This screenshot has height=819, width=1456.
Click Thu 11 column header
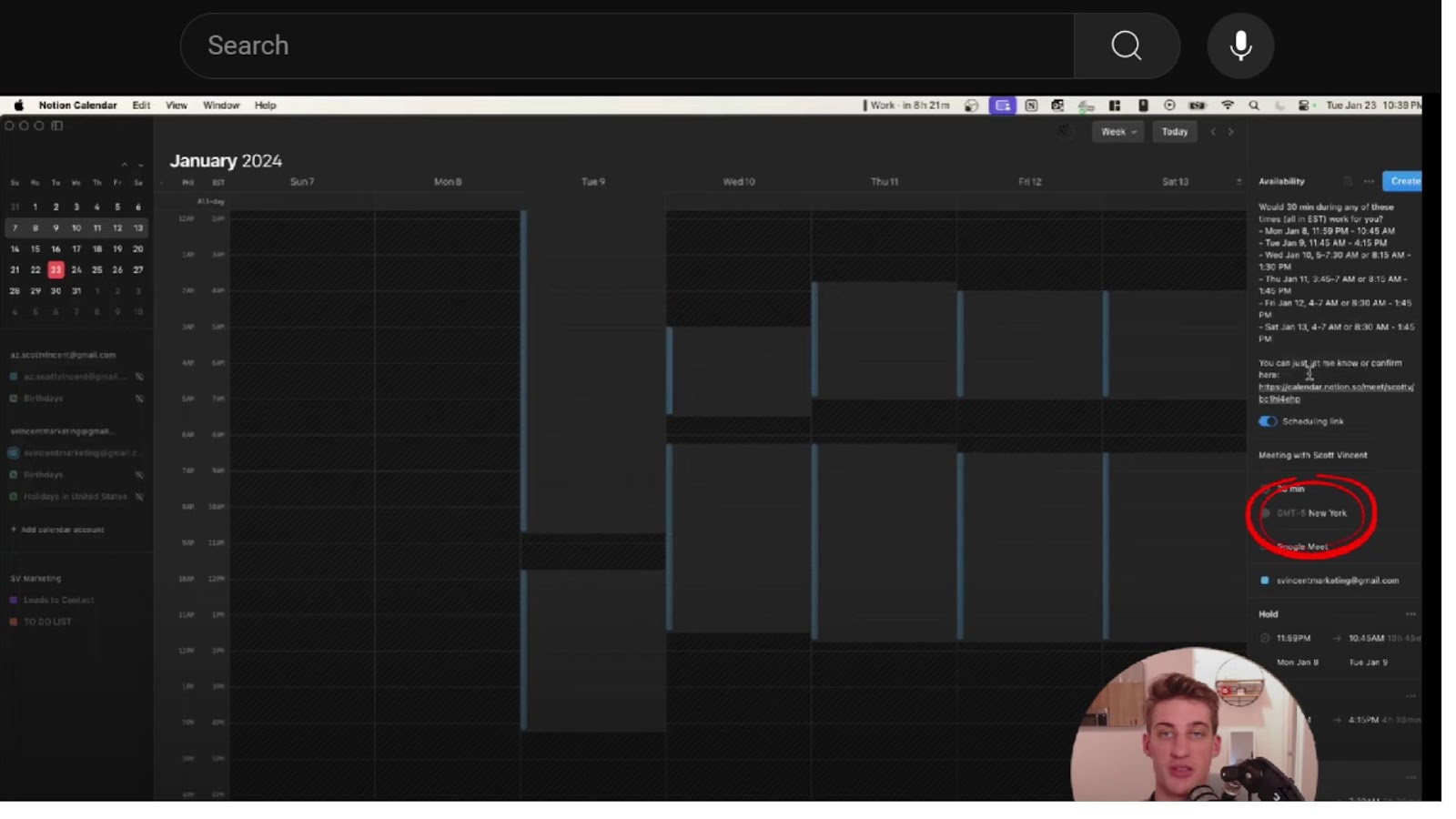click(885, 182)
